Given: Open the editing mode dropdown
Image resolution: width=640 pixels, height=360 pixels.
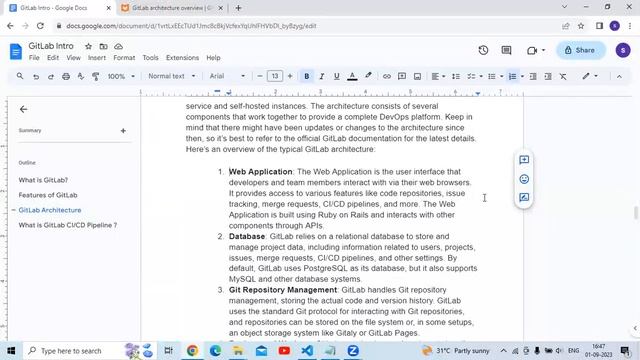Looking at the screenshot, I should point(590,76).
